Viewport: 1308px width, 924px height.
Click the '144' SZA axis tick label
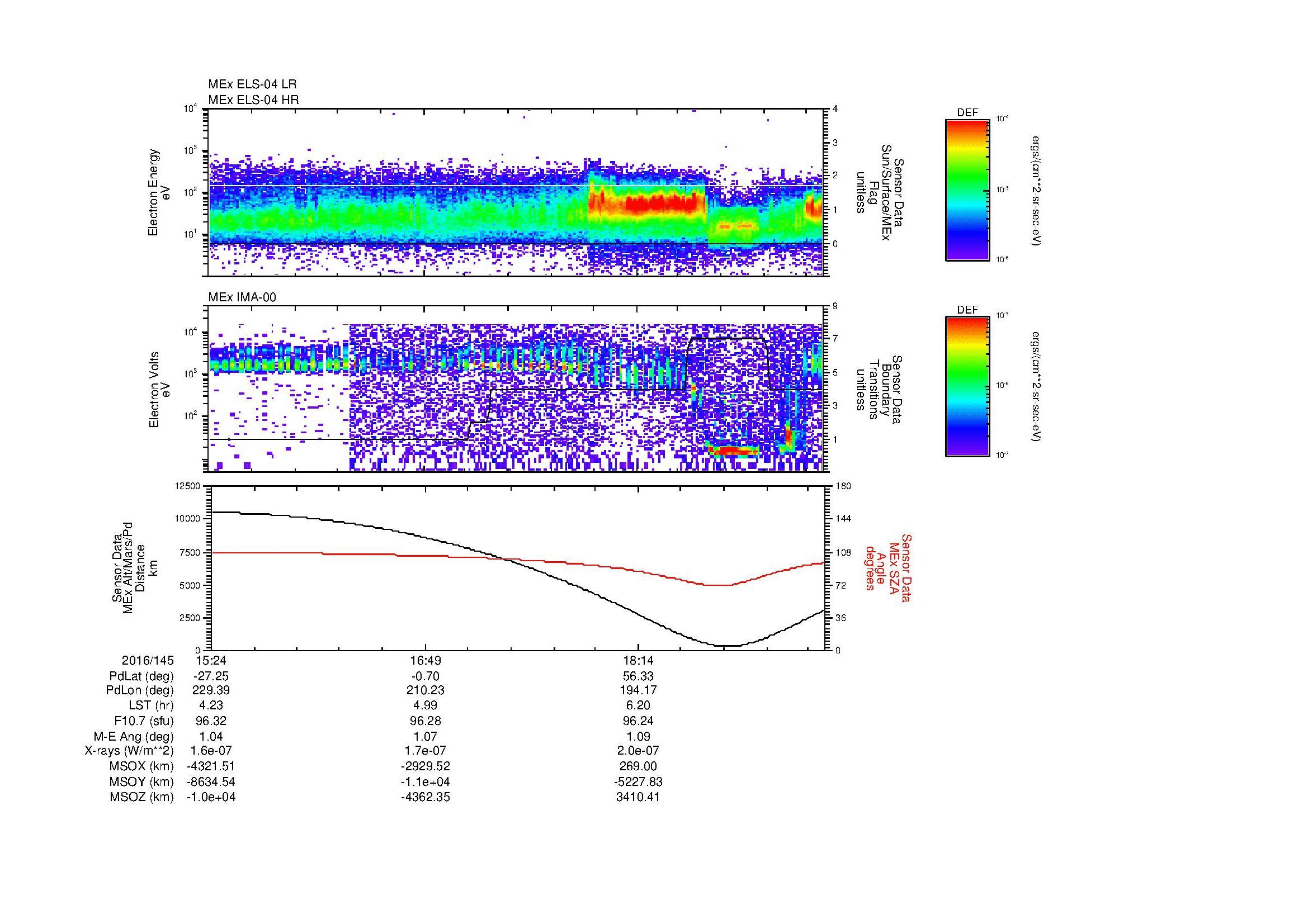point(843,519)
